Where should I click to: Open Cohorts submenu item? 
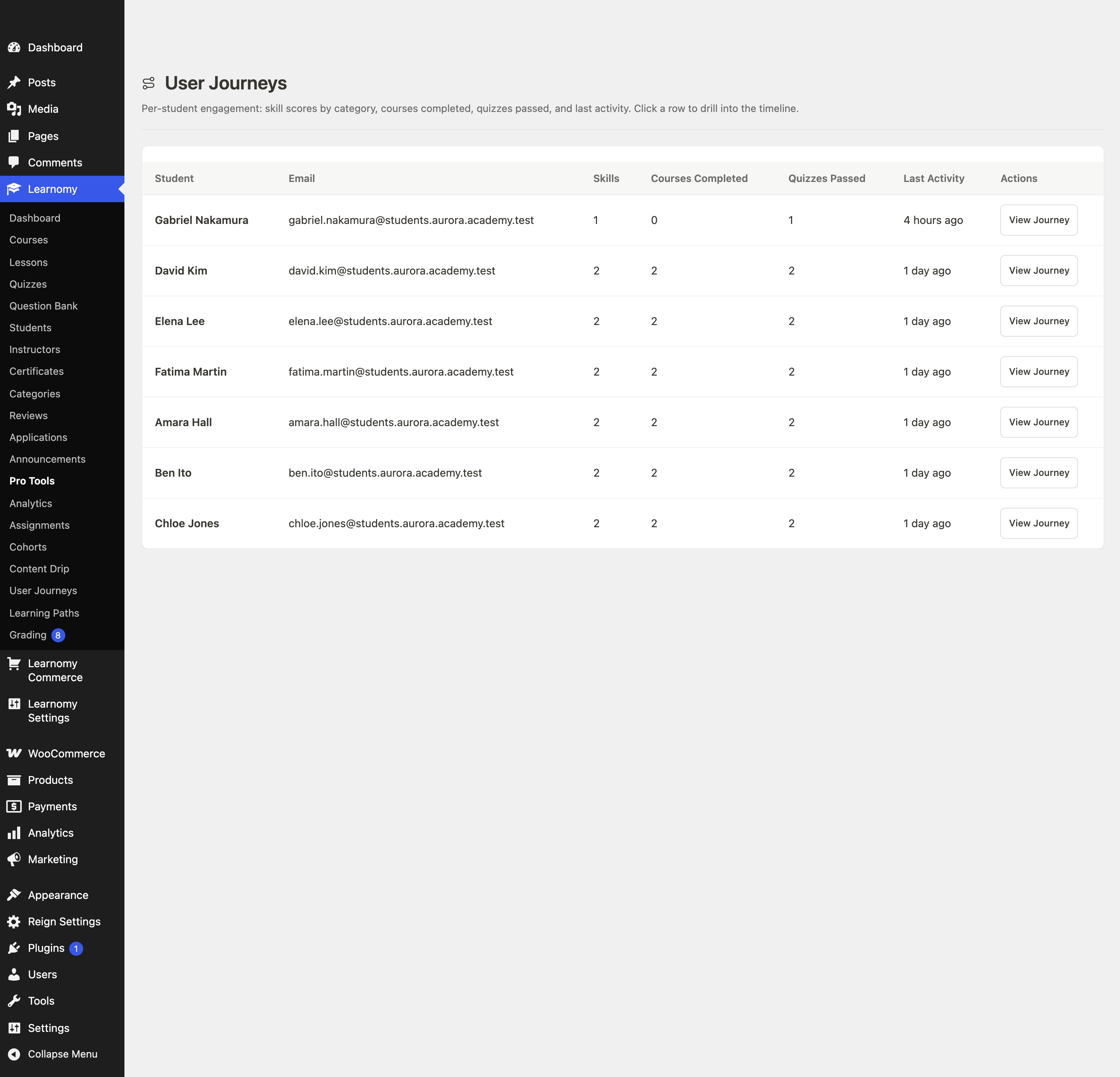click(x=28, y=547)
